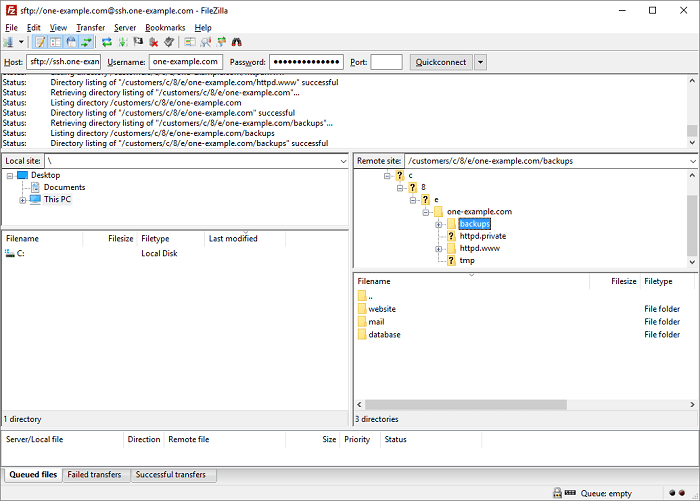
Task: Click the Port input field
Action: 387,62
